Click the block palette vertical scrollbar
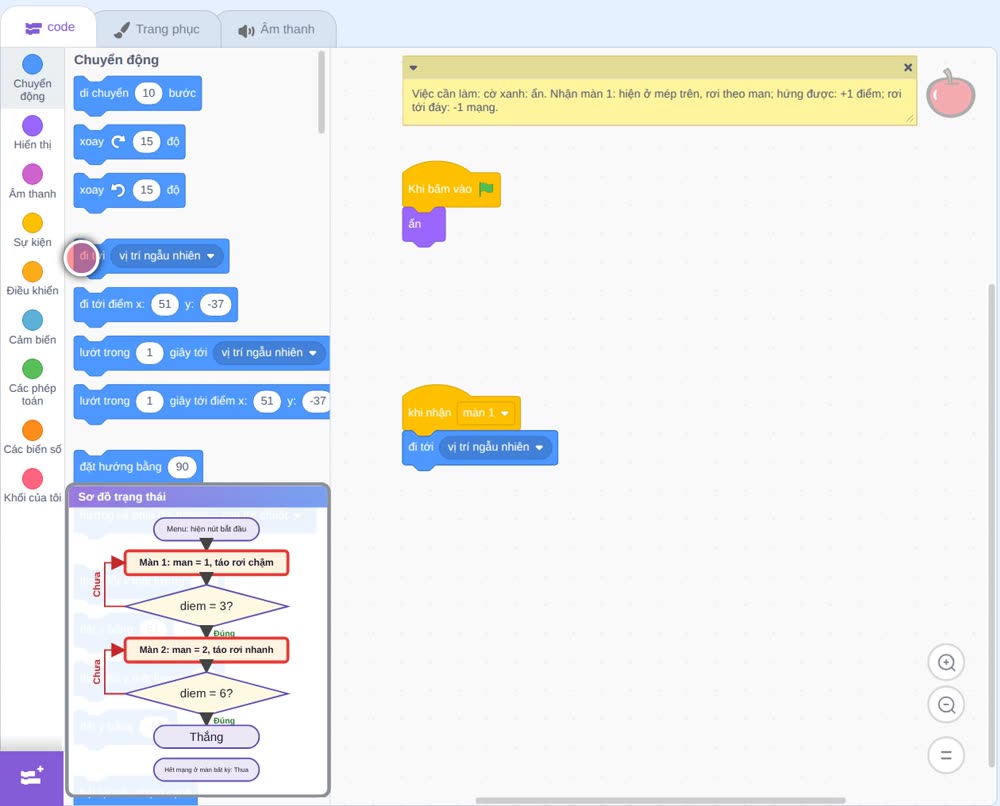Image resolution: width=1000 pixels, height=806 pixels. click(321, 92)
